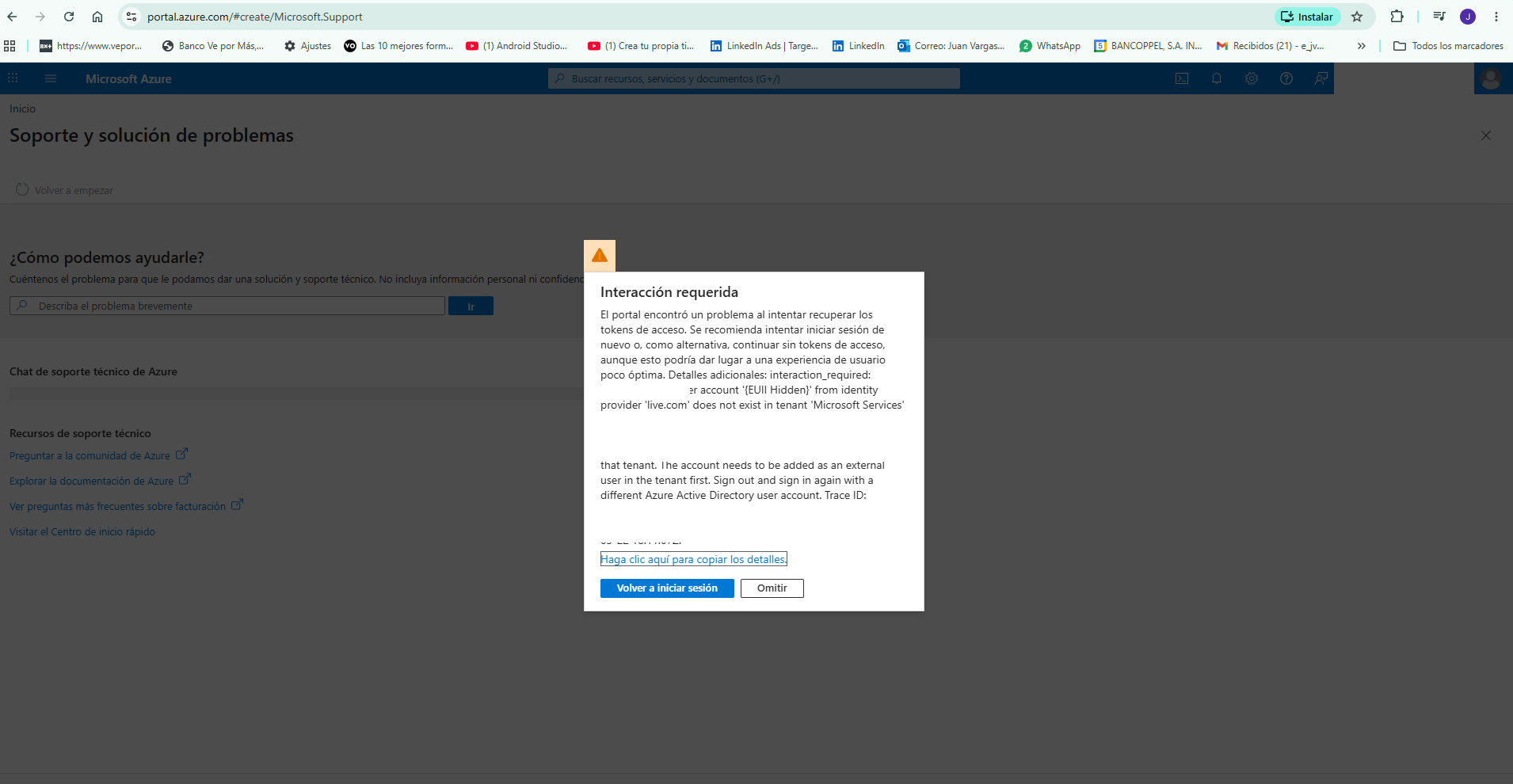View site information icon in address bar
Screen dimensions: 1513x784
point(131,17)
